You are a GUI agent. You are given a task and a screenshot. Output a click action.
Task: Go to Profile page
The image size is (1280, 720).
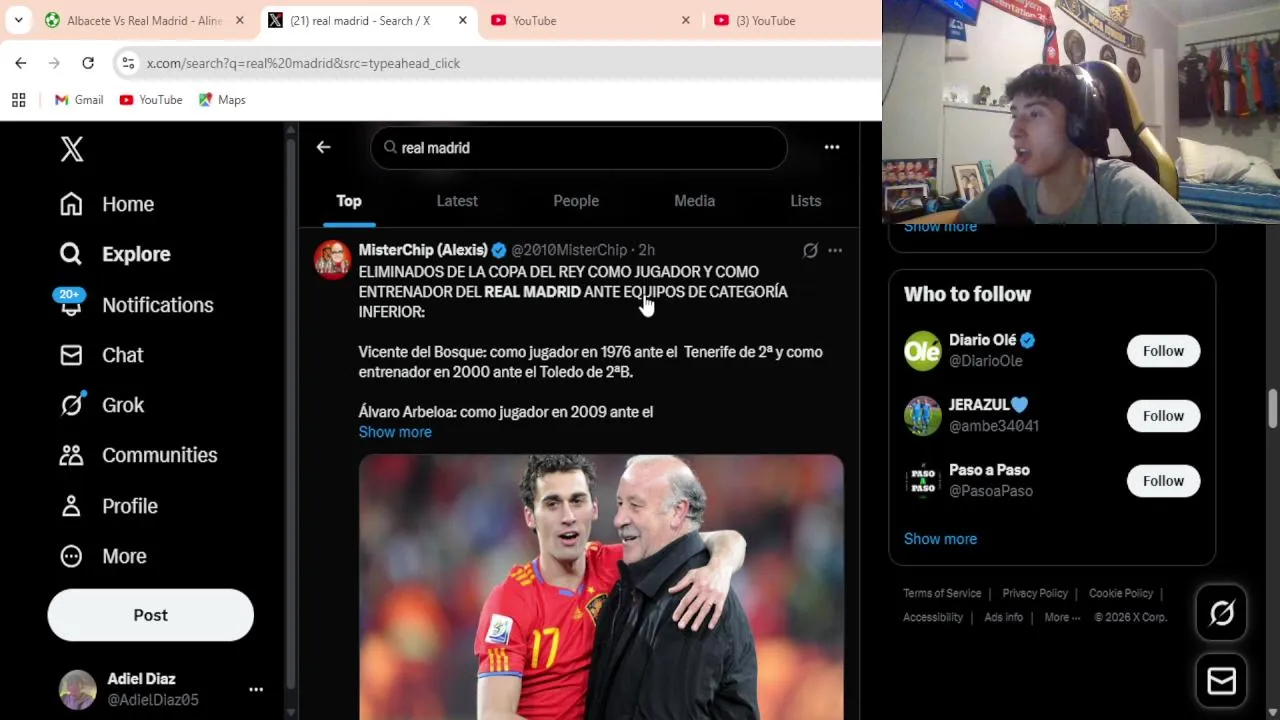pyautogui.click(x=108, y=506)
